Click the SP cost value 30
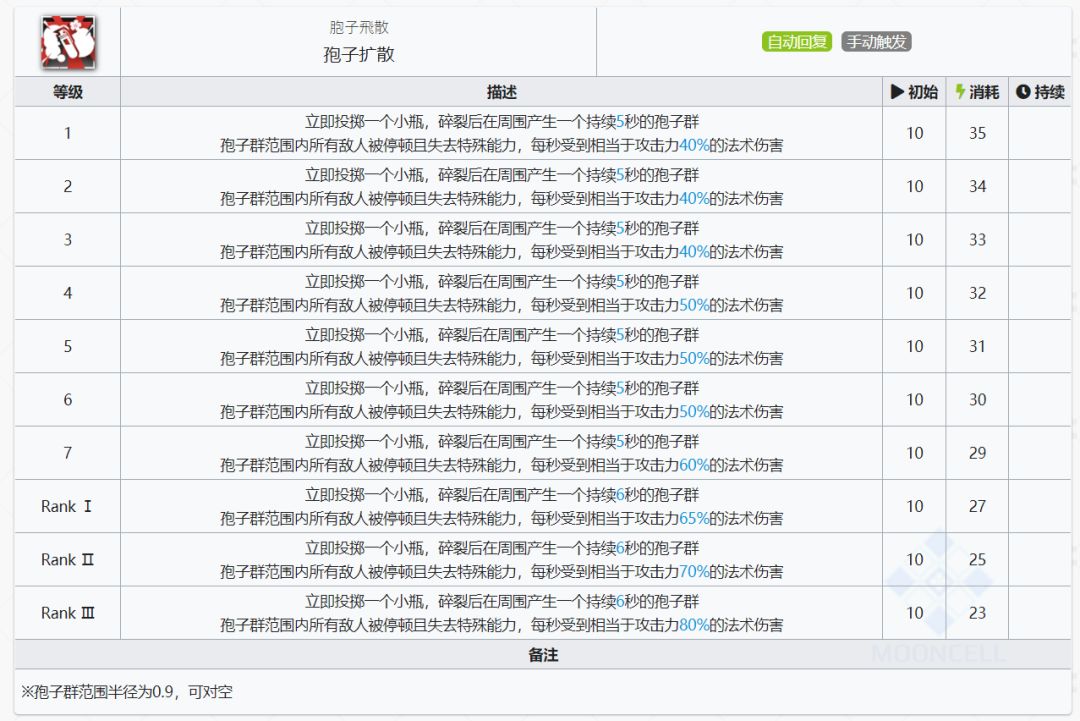This screenshot has height=721, width=1080. point(977,399)
